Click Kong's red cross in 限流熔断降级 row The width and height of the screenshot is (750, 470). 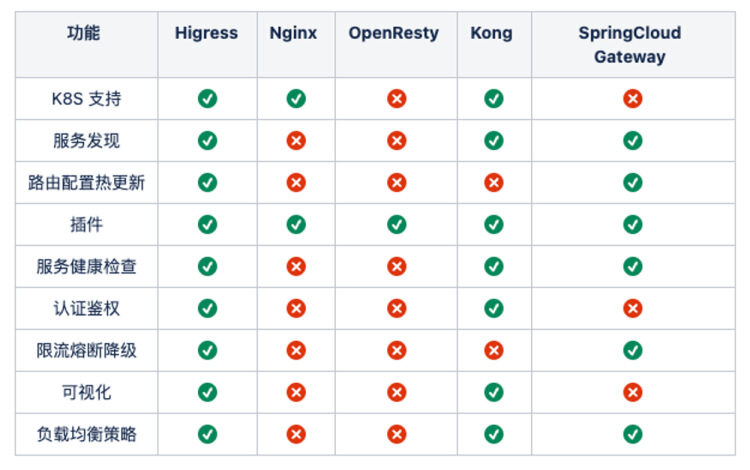click(493, 350)
